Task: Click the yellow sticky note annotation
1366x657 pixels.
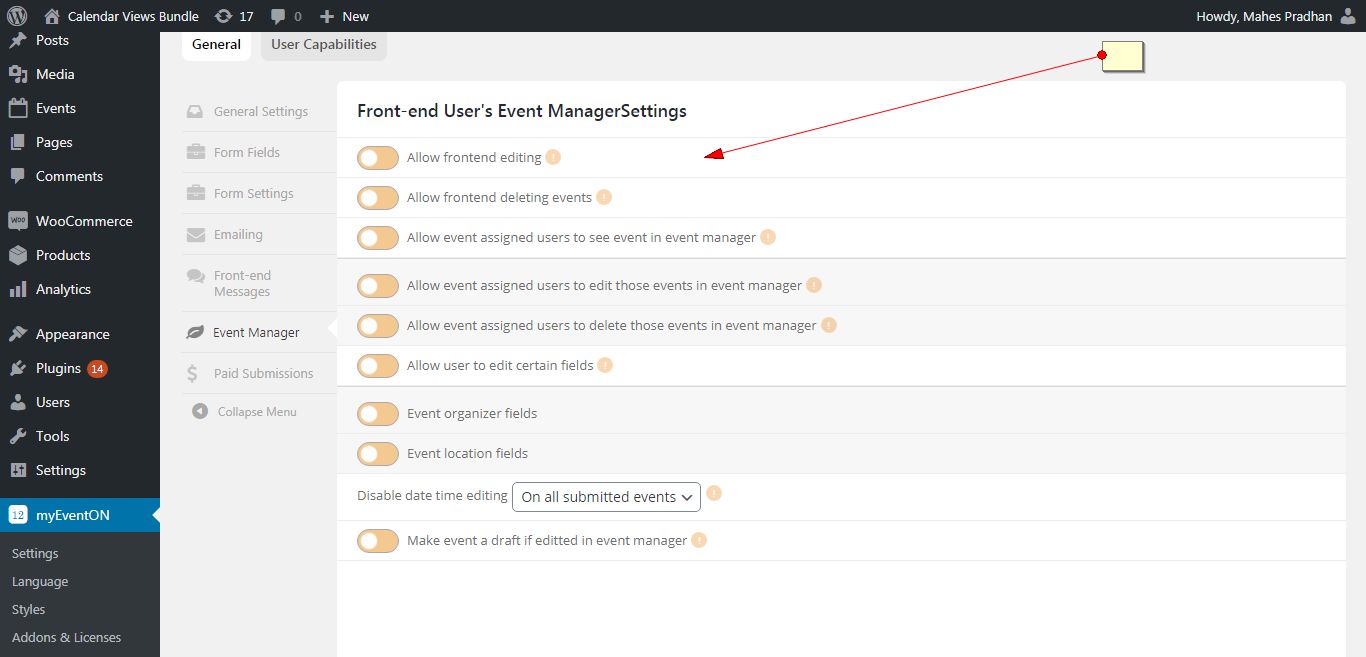Action: [x=1122, y=57]
